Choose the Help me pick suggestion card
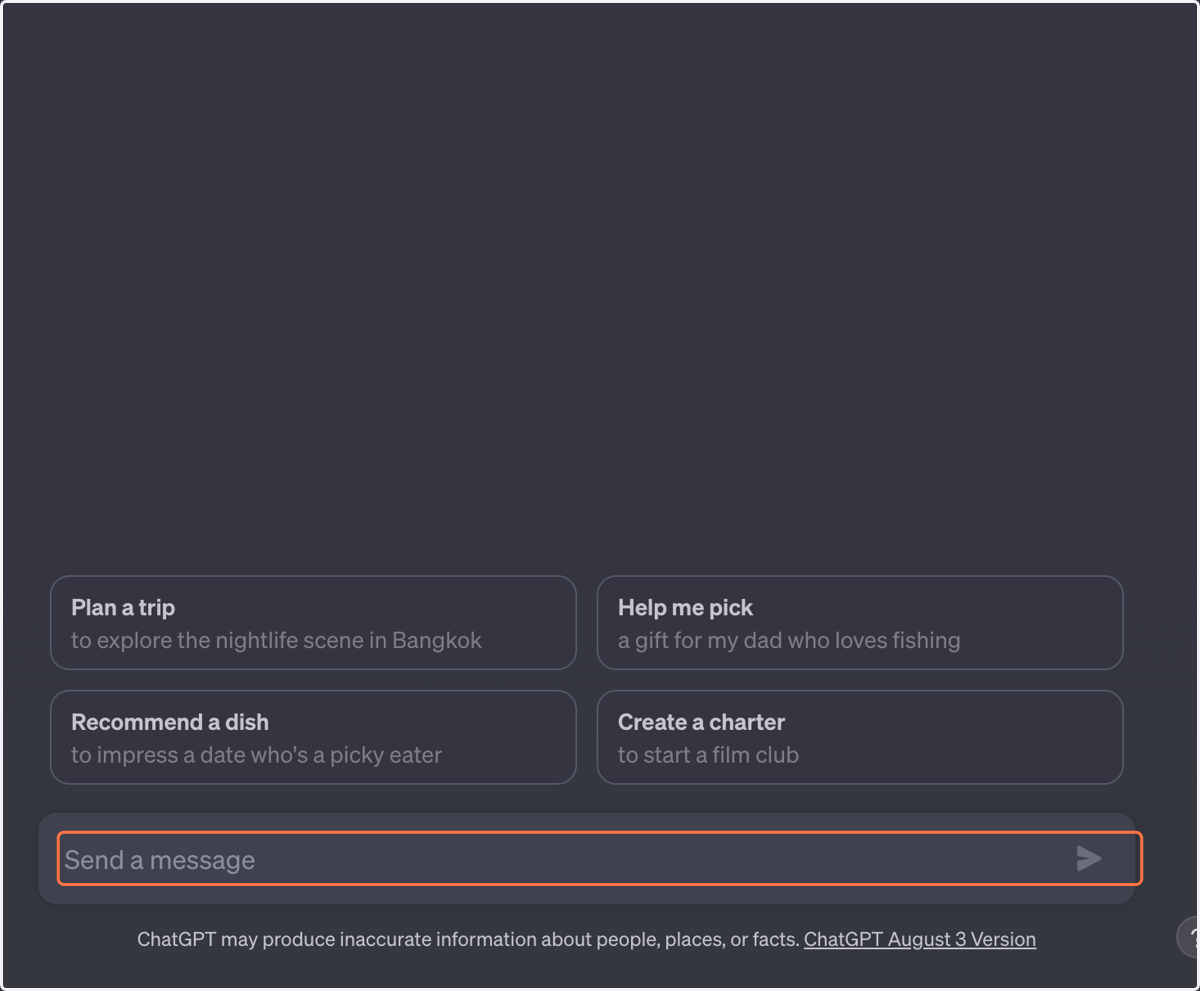 coord(860,622)
